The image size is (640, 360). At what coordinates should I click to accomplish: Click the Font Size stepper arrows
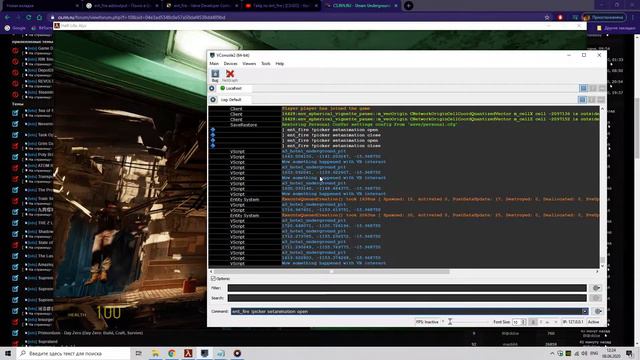coord(524,322)
